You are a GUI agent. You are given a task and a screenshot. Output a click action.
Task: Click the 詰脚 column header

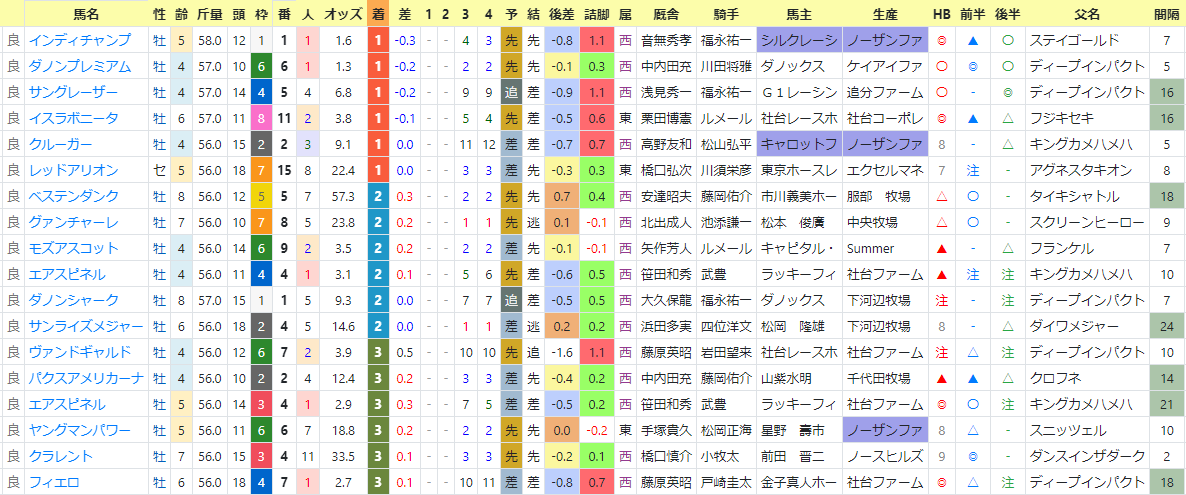[597, 14]
